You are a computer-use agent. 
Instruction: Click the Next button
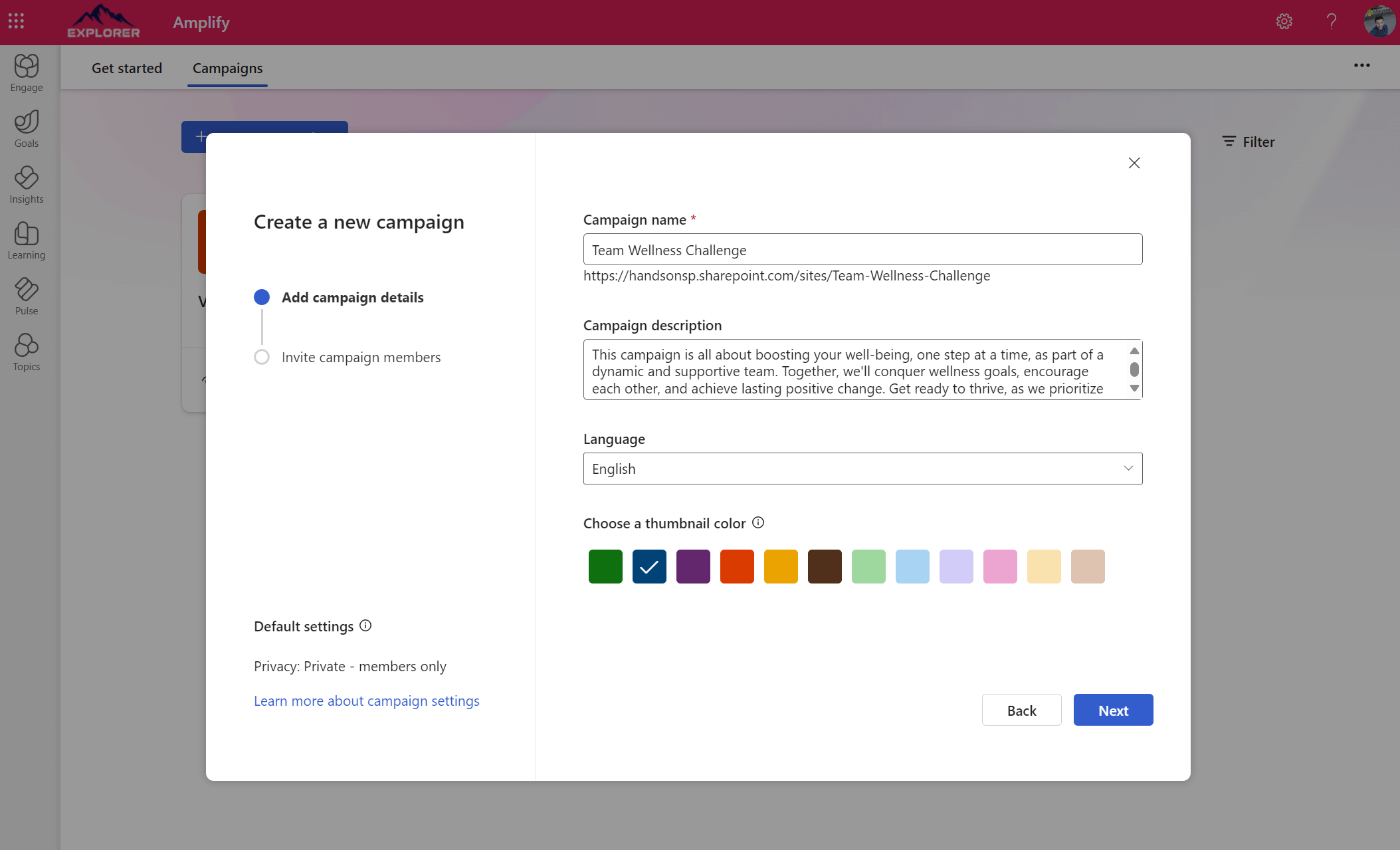click(1113, 710)
